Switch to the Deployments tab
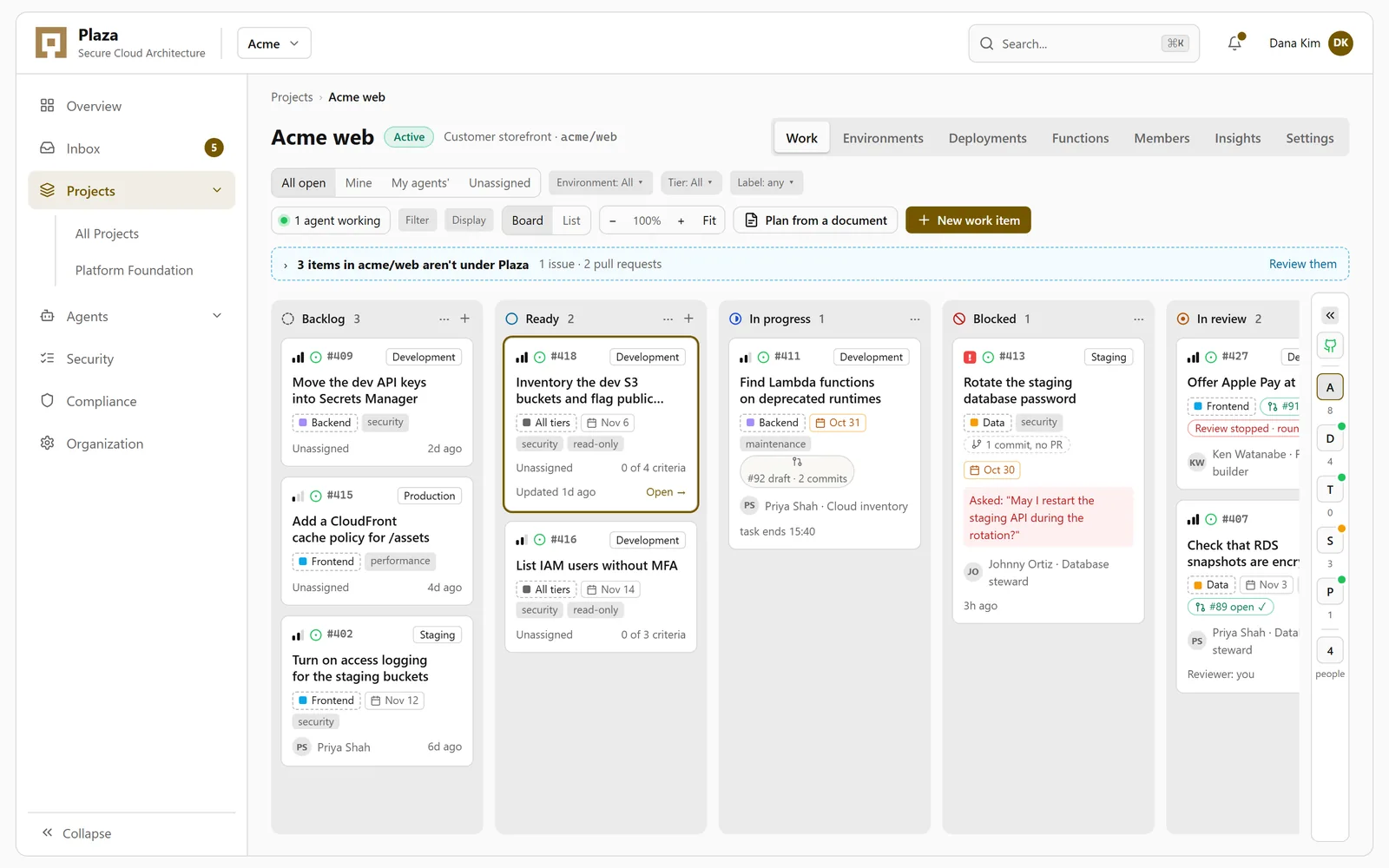The height and width of the screenshot is (868, 1389). point(987,138)
